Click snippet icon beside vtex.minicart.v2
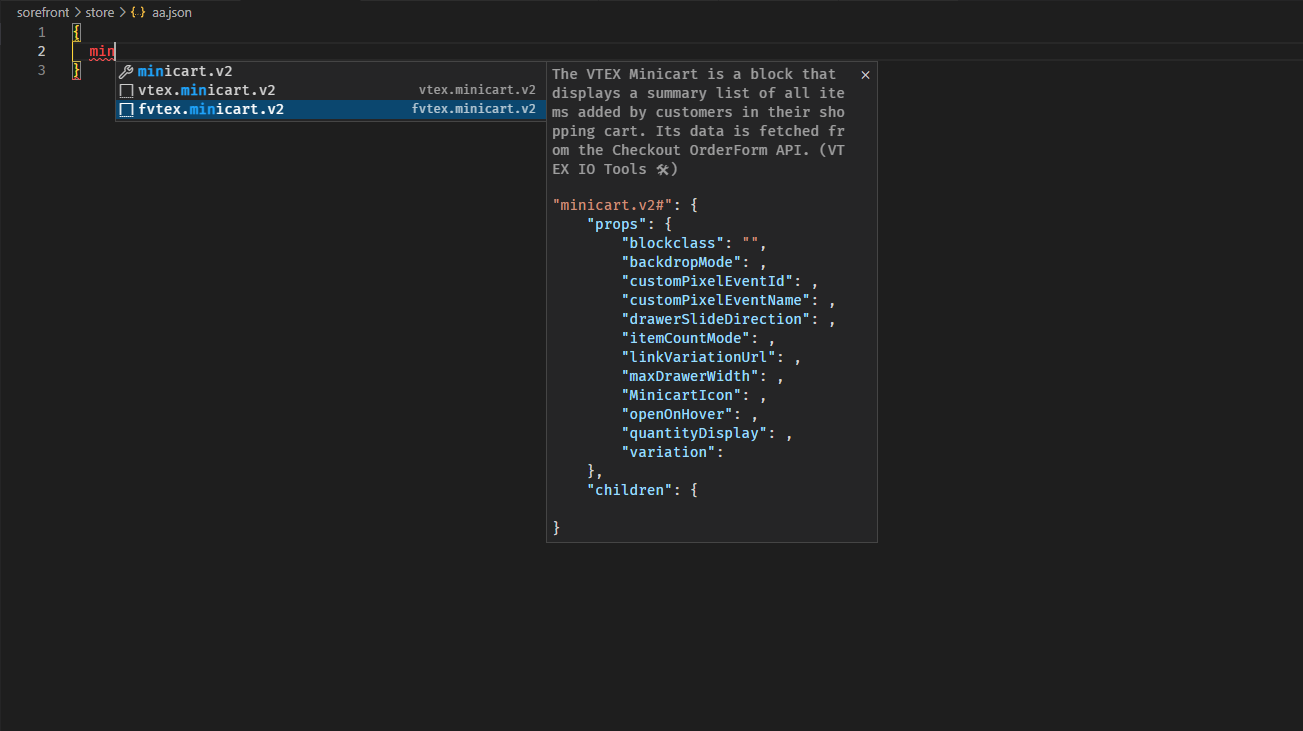Image resolution: width=1303 pixels, height=731 pixels. (126, 90)
